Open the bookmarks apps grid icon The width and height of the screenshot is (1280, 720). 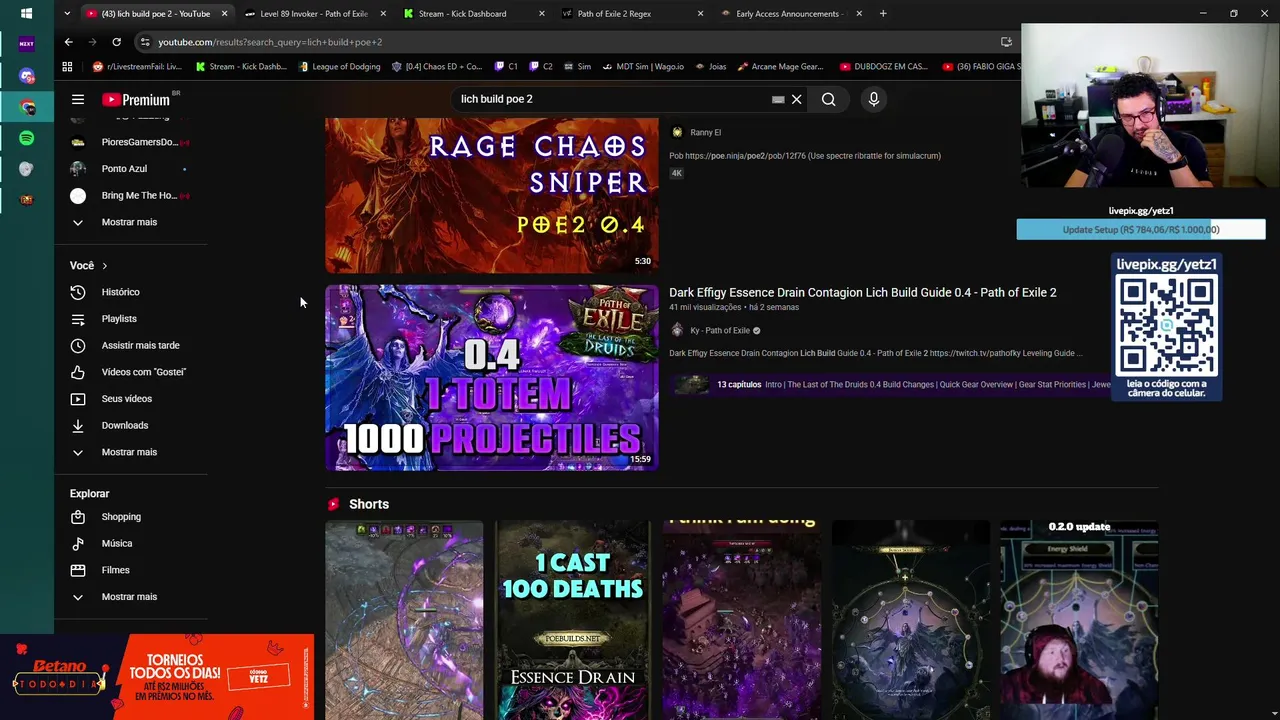pyautogui.click(x=67, y=67)
